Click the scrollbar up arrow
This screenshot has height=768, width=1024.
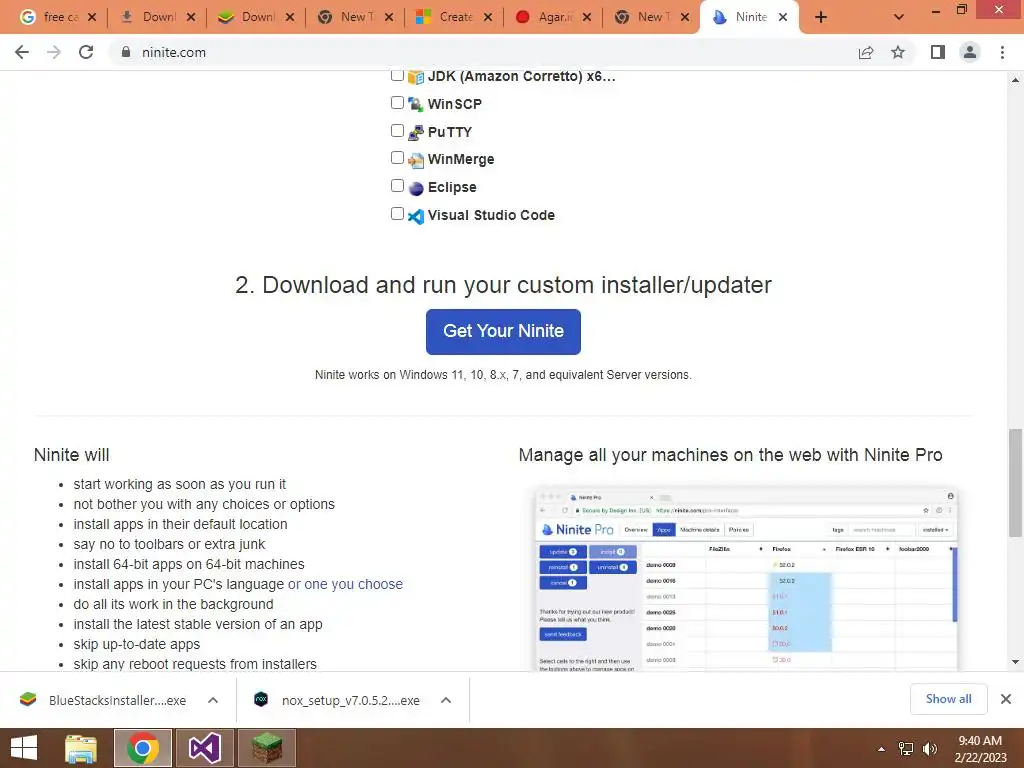click(1015, 80)
